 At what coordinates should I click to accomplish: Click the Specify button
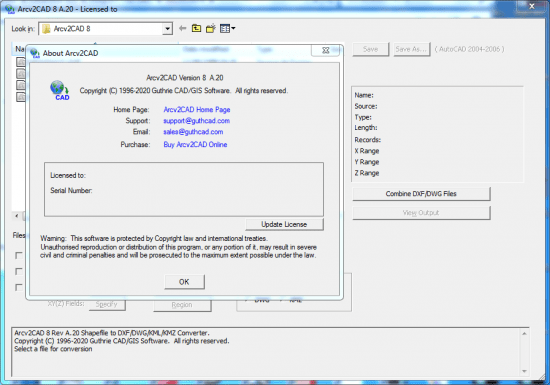[106, 304]
